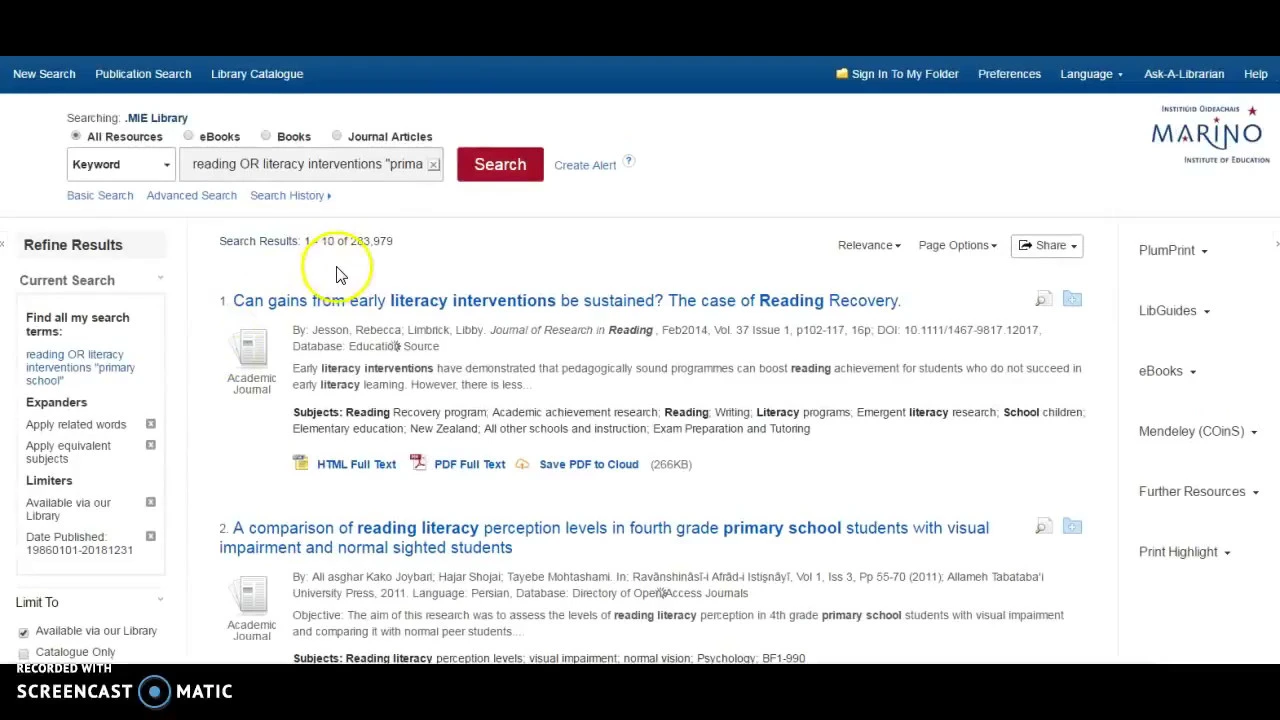The height and width of the screenshot is (720, 1280).
Task: Open preview icon for result 2
Action: [1043, 526]
